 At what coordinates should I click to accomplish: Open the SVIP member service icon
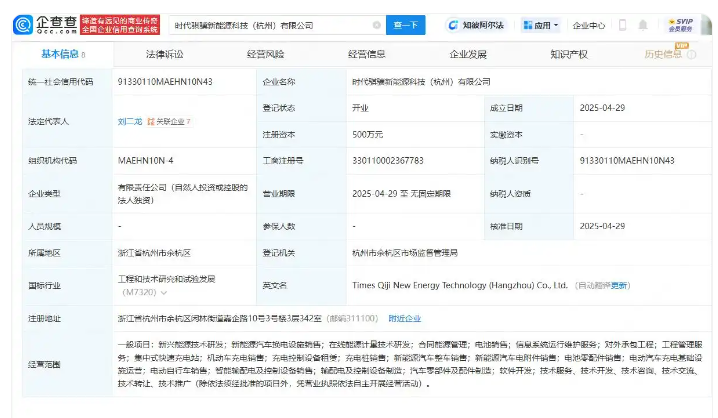[680, 25]
